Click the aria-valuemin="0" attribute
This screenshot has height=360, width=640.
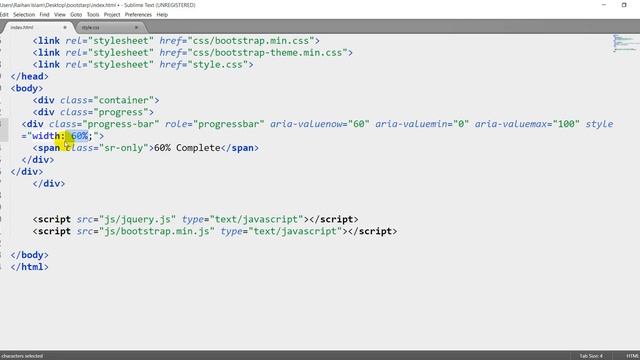(422, 124)
